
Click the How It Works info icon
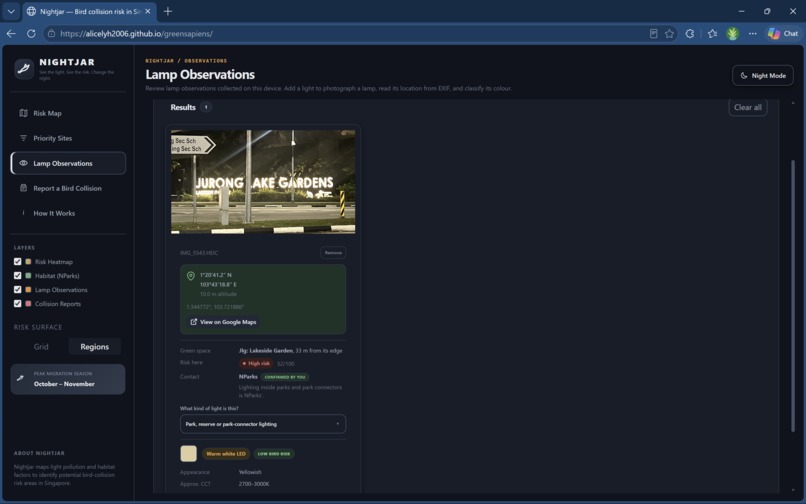(x=23, y=213)
